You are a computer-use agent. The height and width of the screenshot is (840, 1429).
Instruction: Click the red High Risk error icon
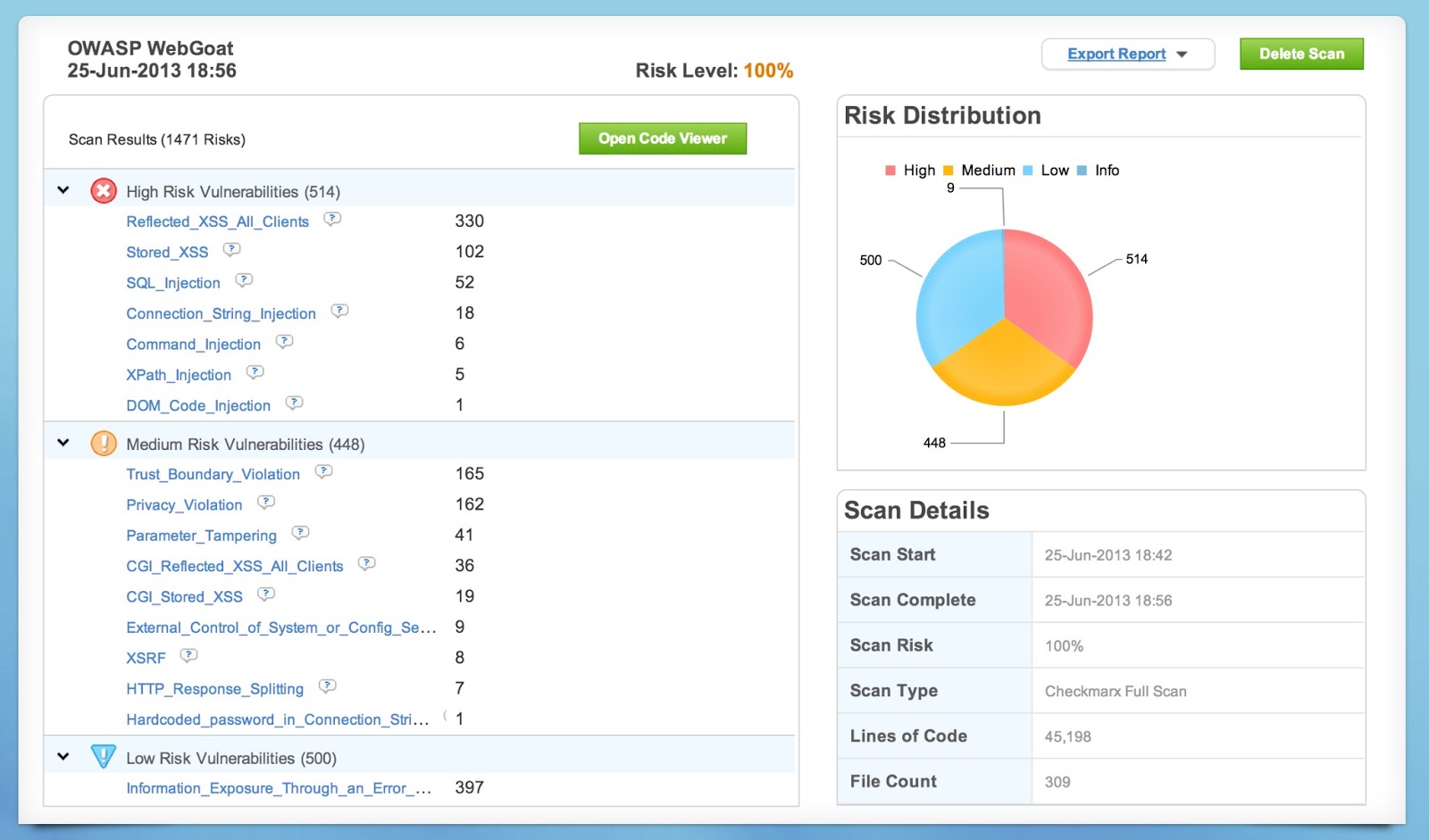click(104, 190)
